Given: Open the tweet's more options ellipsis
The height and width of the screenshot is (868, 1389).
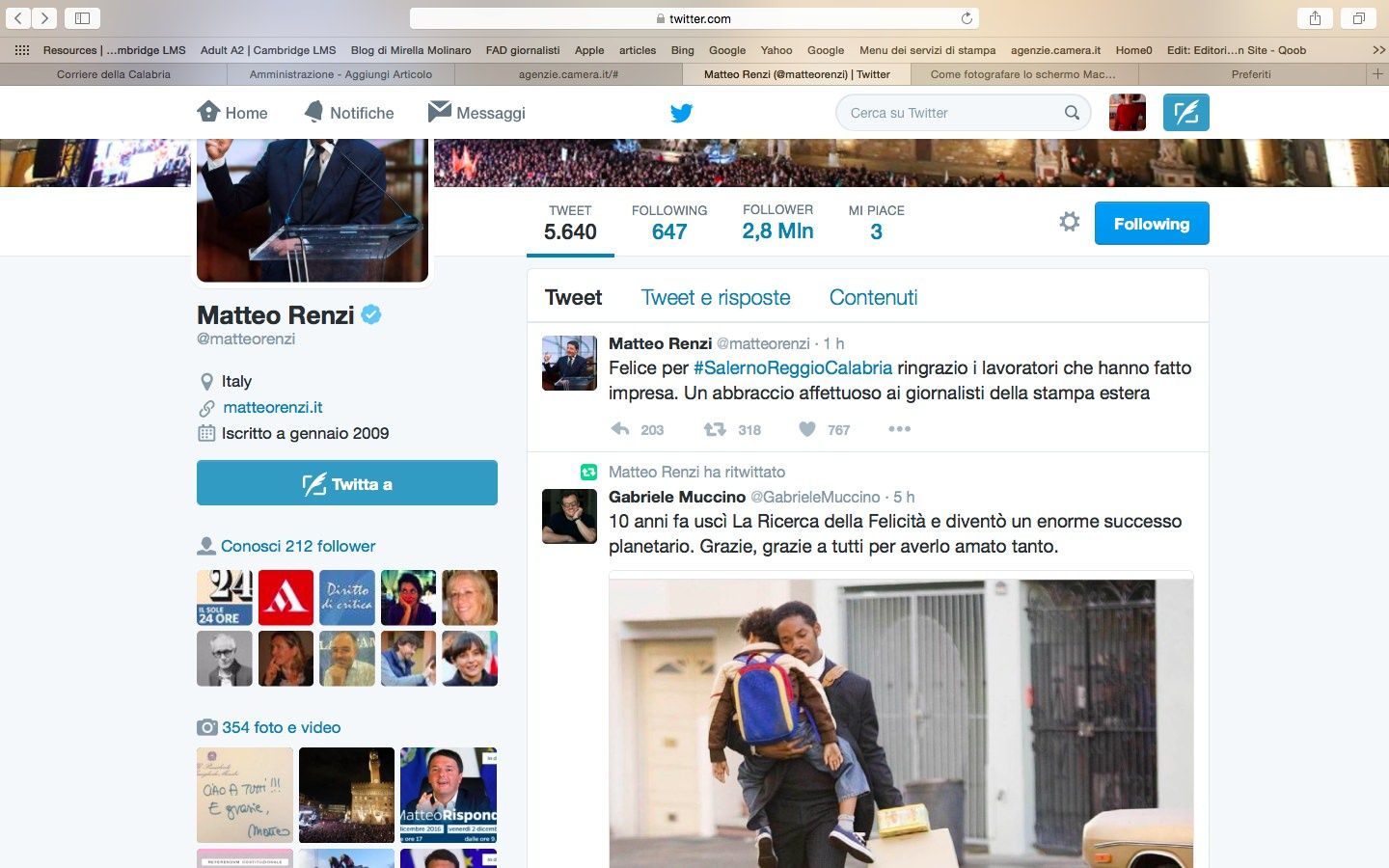Looking at the screenshot, I should coord(899,429).
